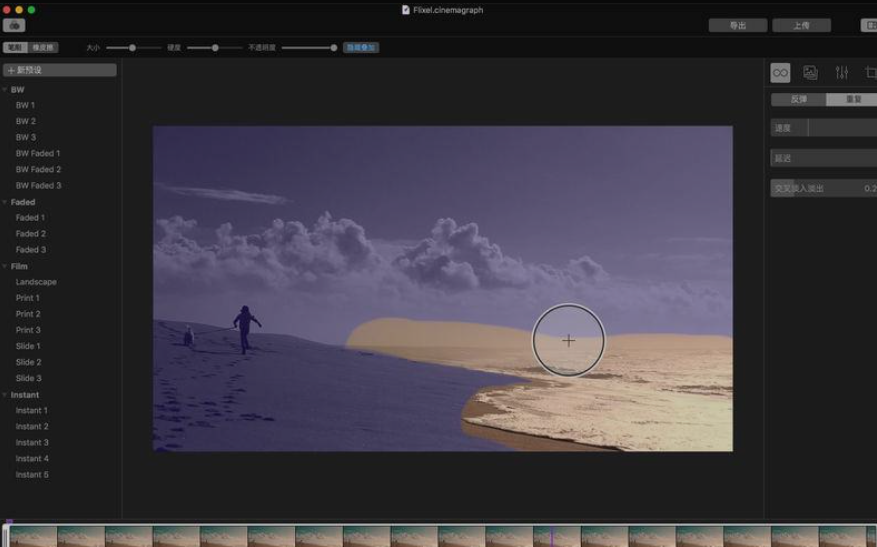Adjust the 硬度 hardness slider

coord(215,48)
